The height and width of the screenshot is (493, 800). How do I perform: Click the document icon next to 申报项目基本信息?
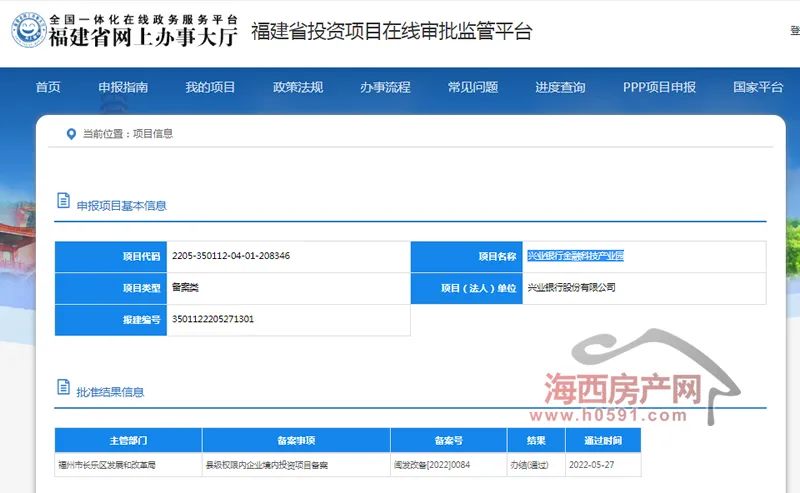tap(63, 200)
